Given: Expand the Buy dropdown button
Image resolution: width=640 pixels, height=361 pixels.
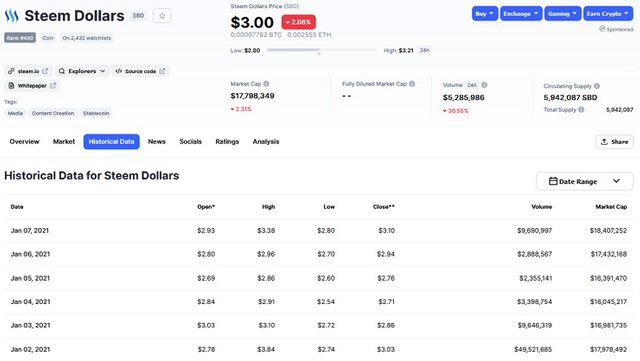Looking at the screenshot, I should click(x=484, y=14).
